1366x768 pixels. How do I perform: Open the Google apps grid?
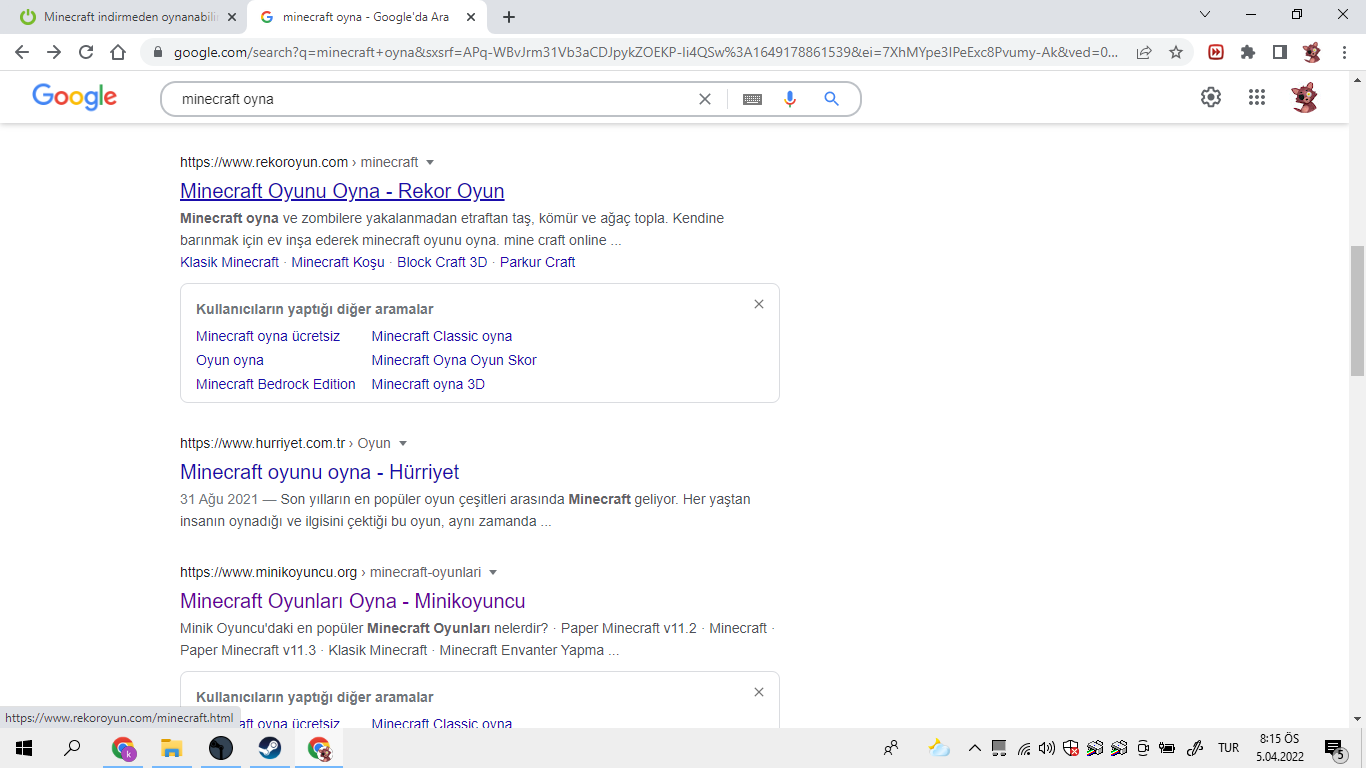(1257, 97)
